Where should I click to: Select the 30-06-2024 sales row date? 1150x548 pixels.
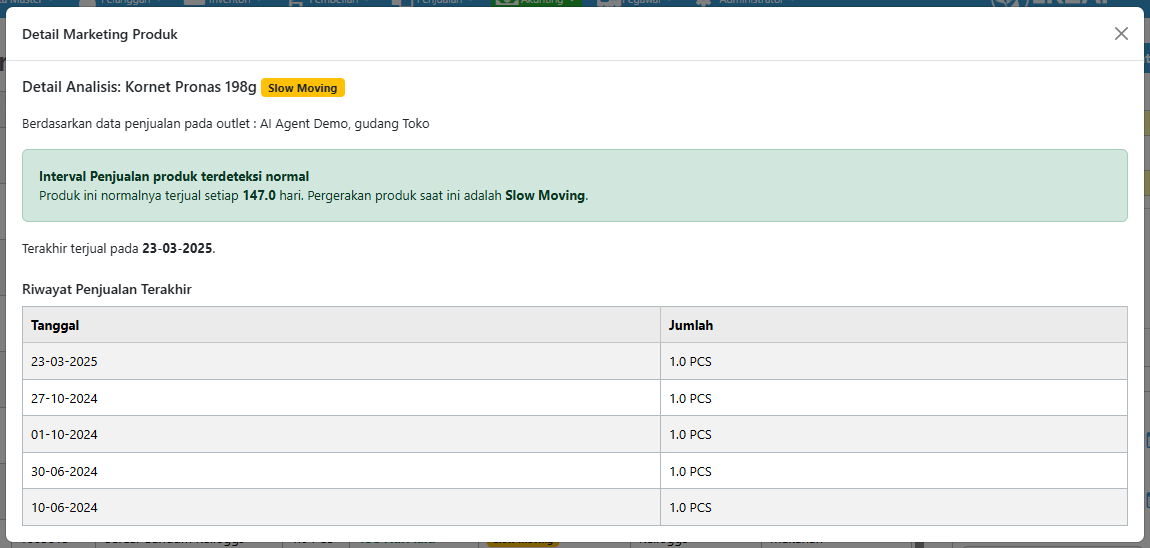[x=65, y=471]
